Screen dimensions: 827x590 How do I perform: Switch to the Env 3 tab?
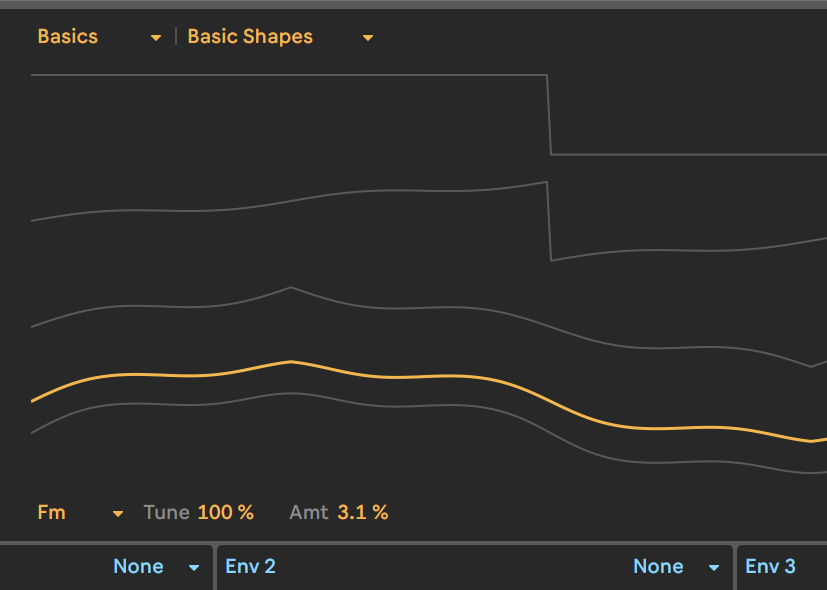coord(770,567)
